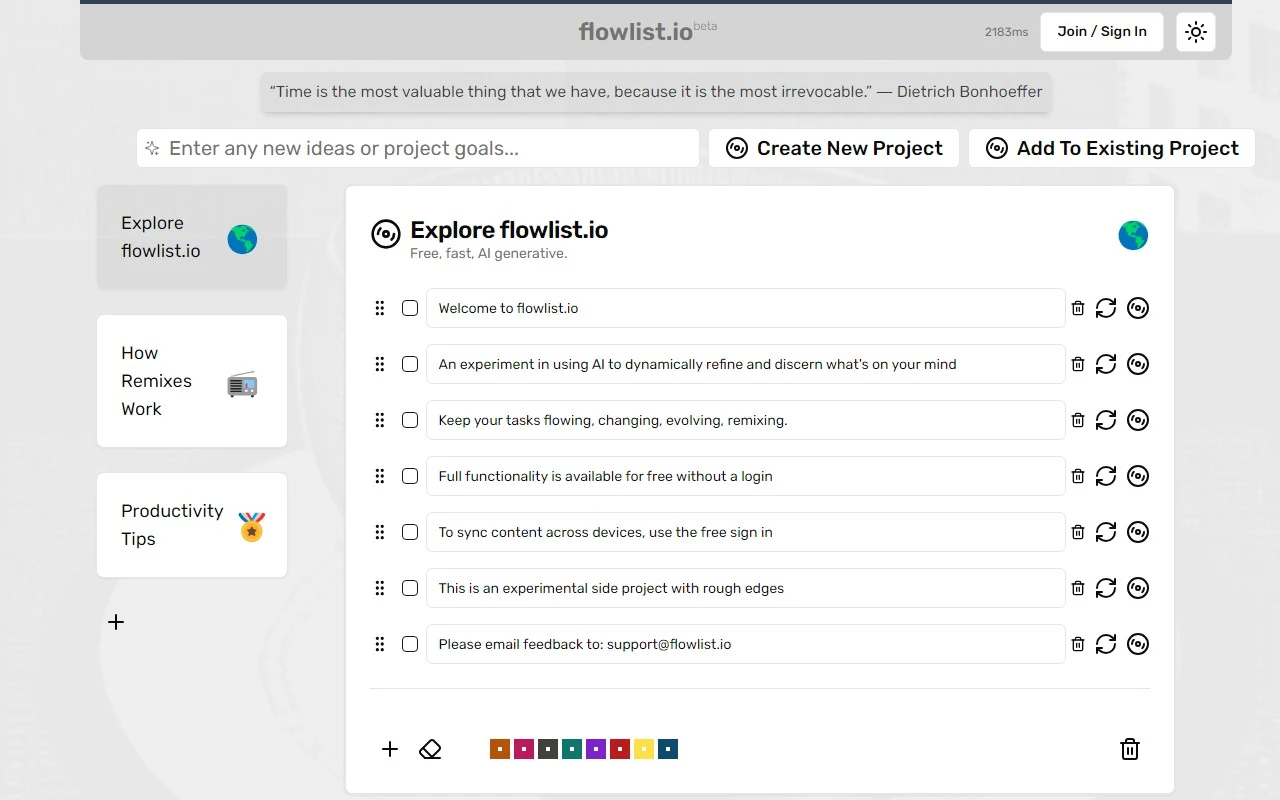The width and height of the screenshot is (1280, 800).
Task: Switch to the 'How Remixes Work' project
Action: (192, 381)
